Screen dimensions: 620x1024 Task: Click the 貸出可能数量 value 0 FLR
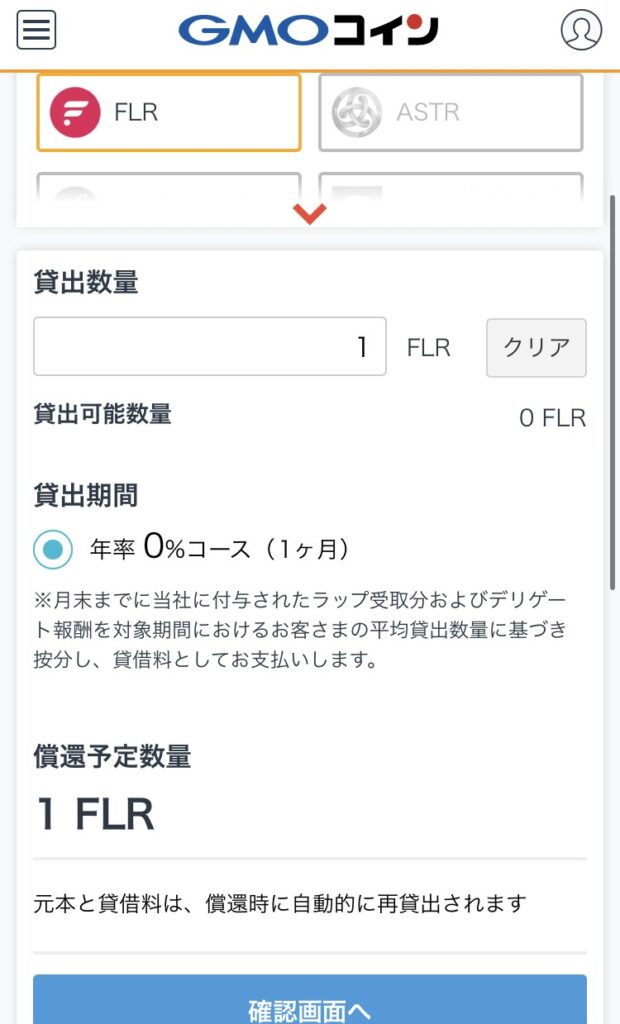(552, 418)
